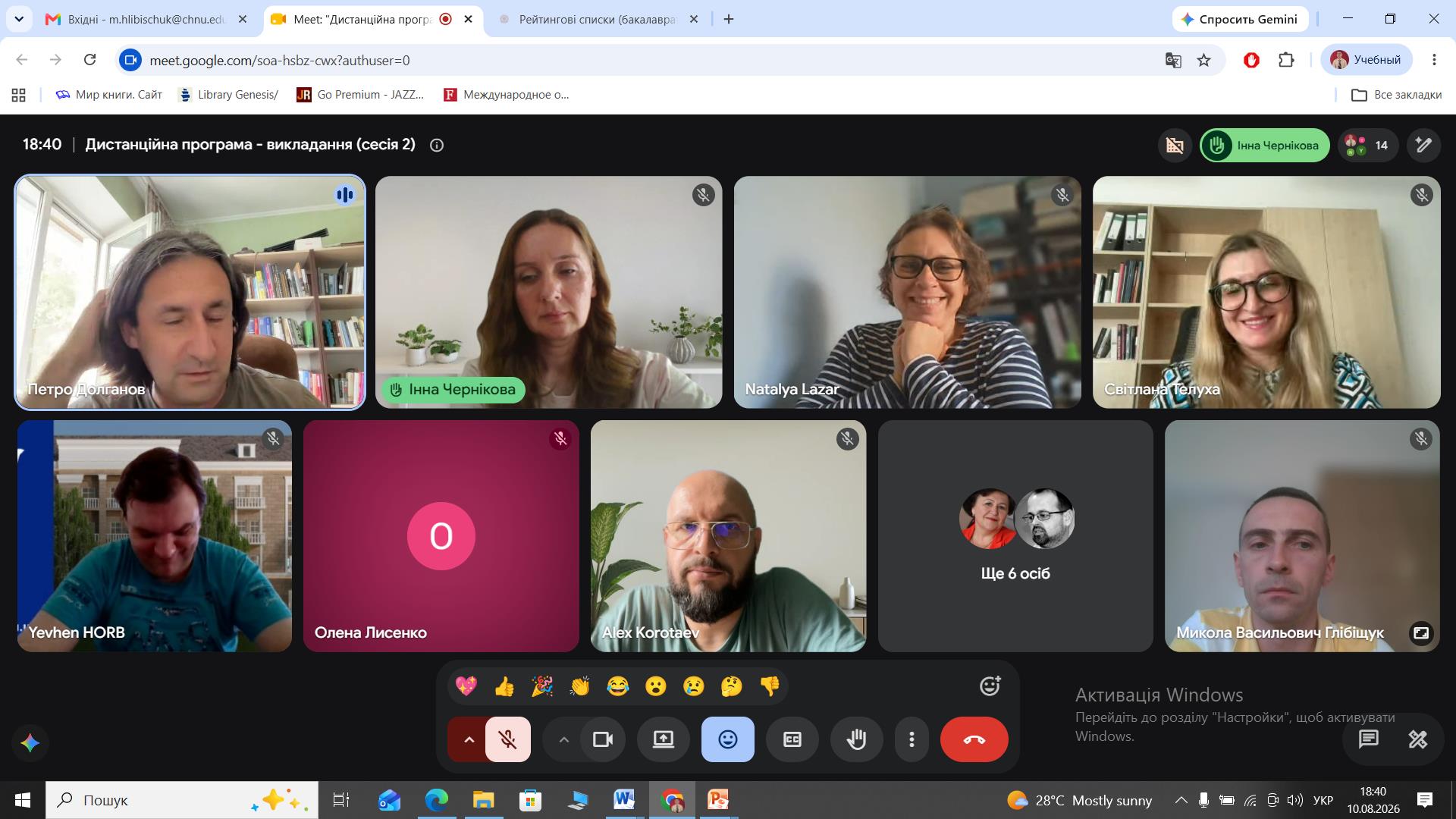Open a new browser tab
1456x819 pixels.
(x=729, y=19)
